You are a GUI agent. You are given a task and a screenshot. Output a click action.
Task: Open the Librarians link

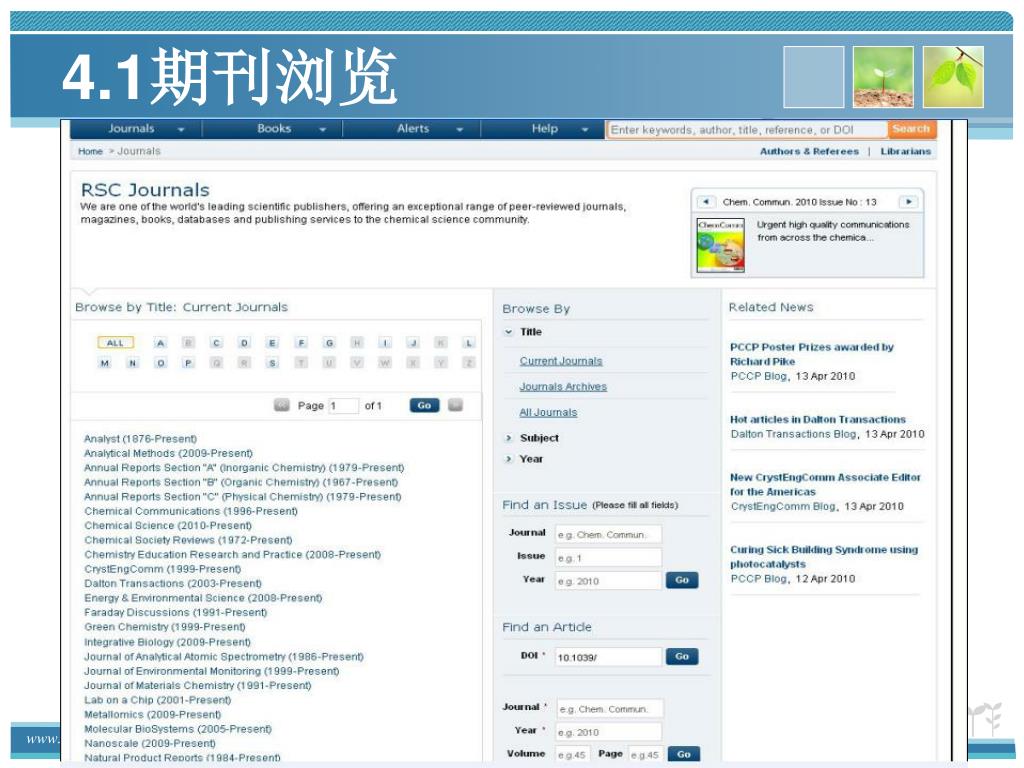pos(905,151)
